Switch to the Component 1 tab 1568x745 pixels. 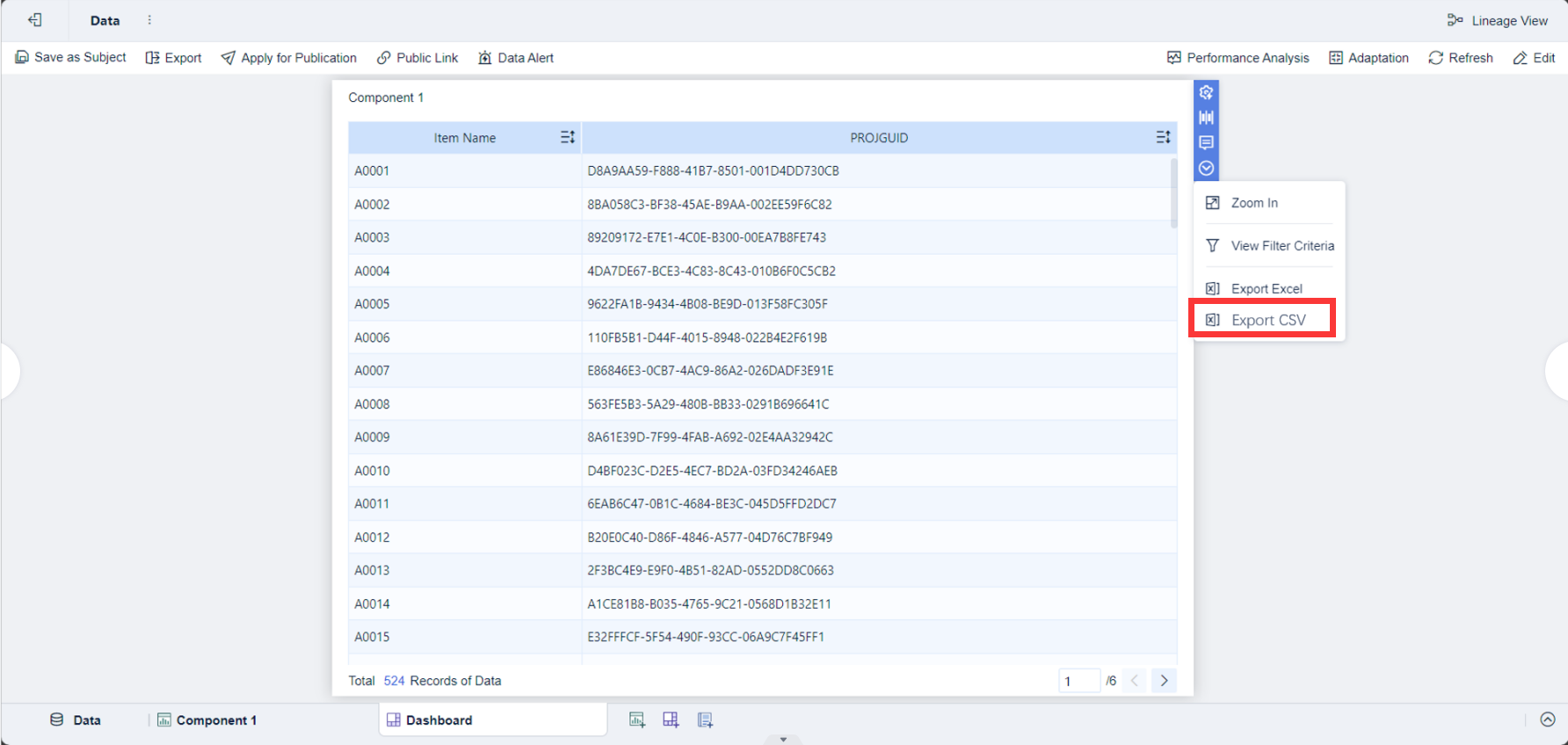point(207,720)
